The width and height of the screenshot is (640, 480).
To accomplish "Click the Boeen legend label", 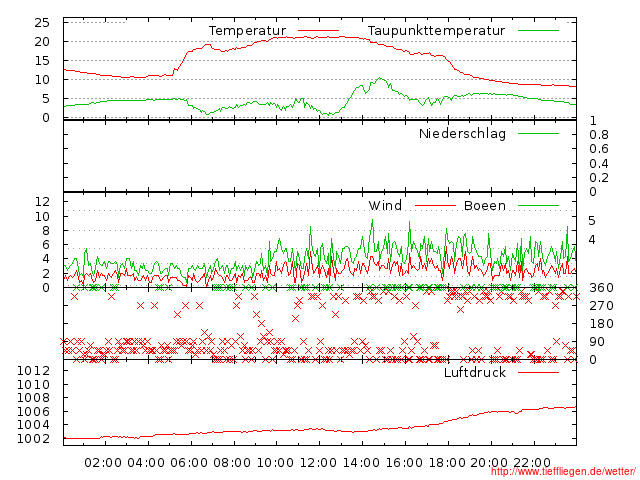I will click(485, 206).
